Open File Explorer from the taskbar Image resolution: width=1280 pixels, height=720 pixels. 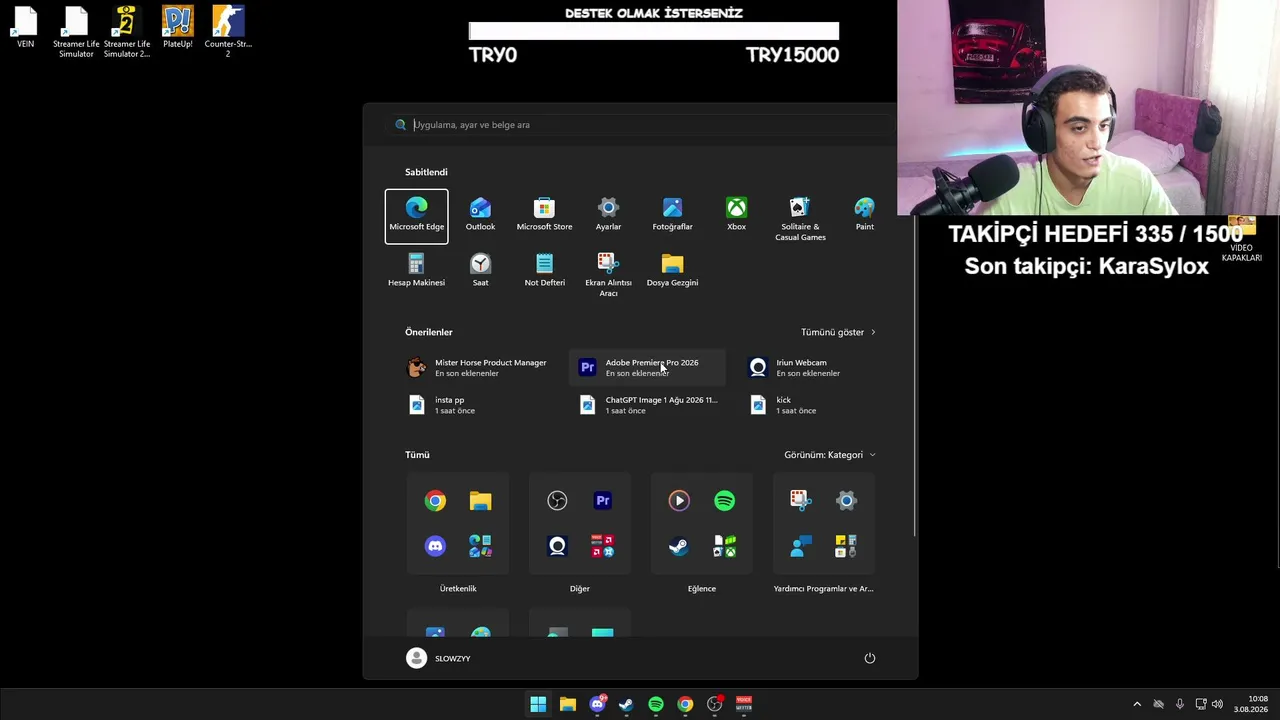click(x=567, y=704)
